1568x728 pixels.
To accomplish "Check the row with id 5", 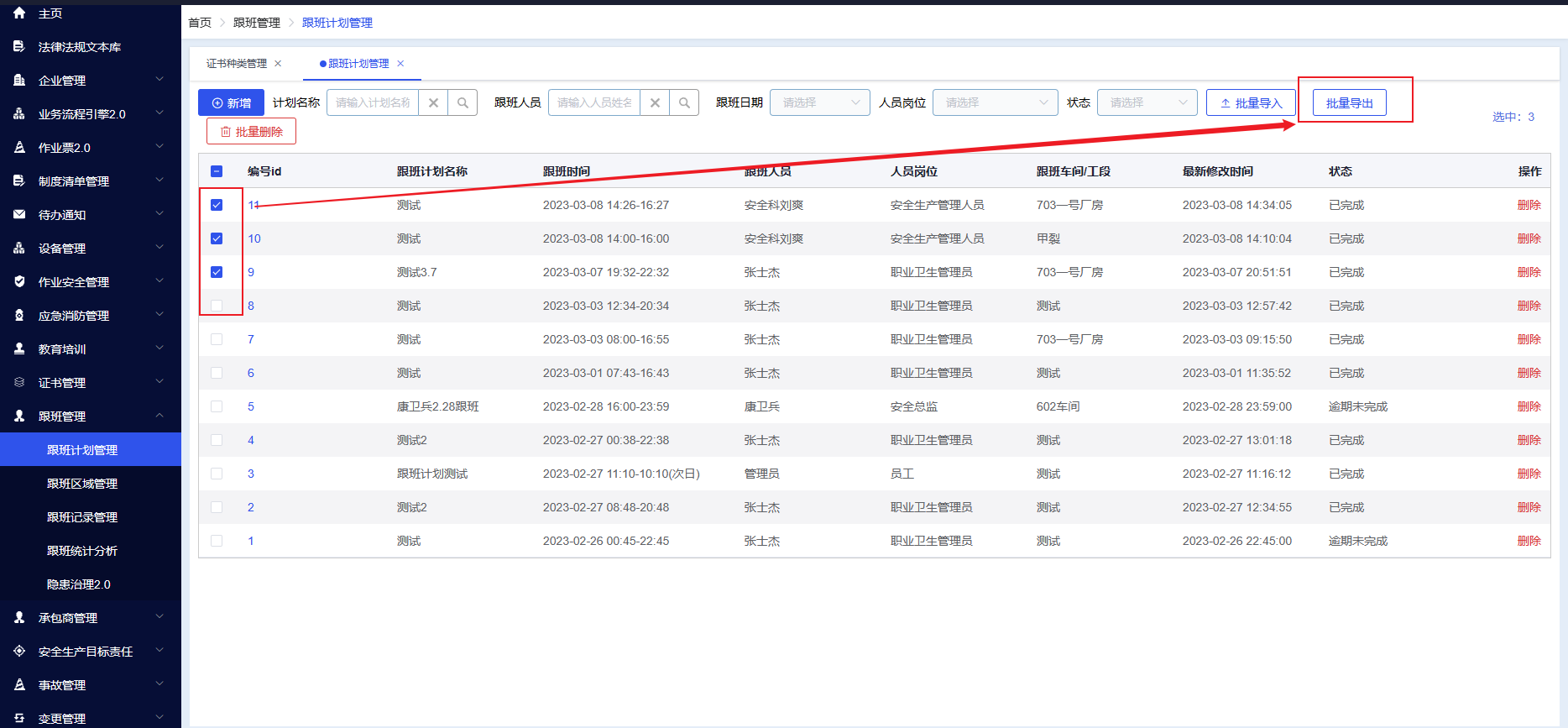I will pyautogui.click(x=217, y=406).
